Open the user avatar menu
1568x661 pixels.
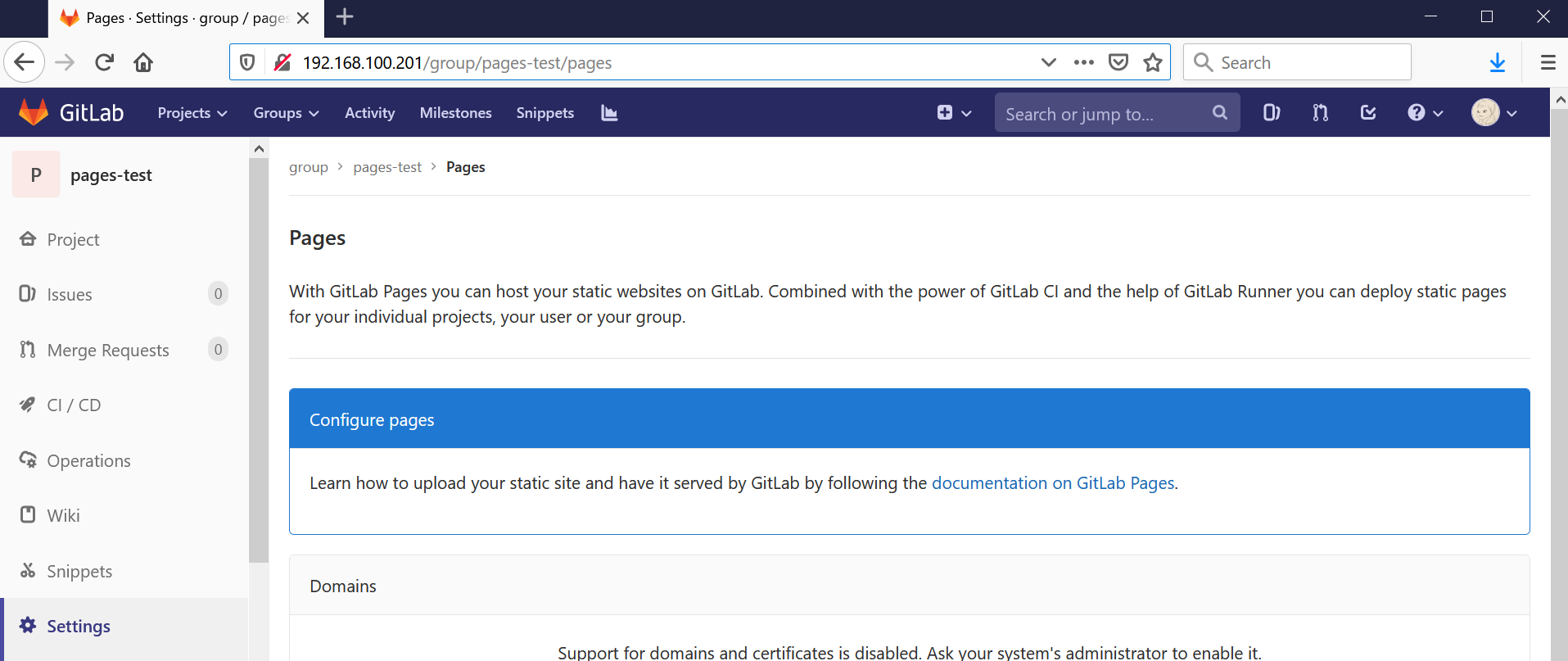tap(1494, 113)
